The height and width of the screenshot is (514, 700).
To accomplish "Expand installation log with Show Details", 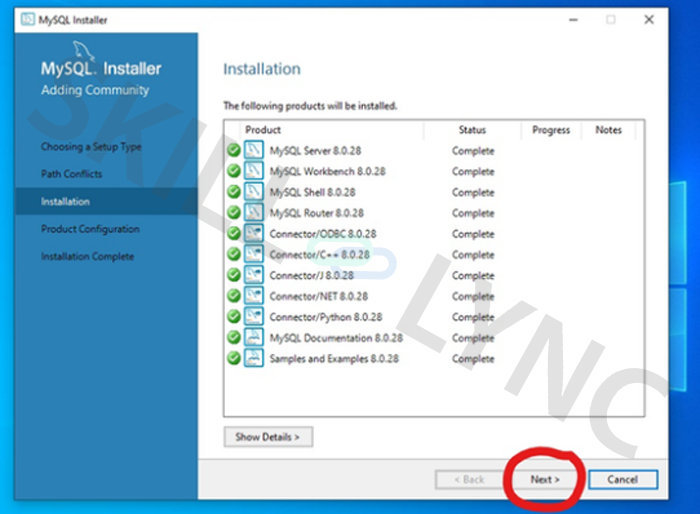I will (268, 437).
